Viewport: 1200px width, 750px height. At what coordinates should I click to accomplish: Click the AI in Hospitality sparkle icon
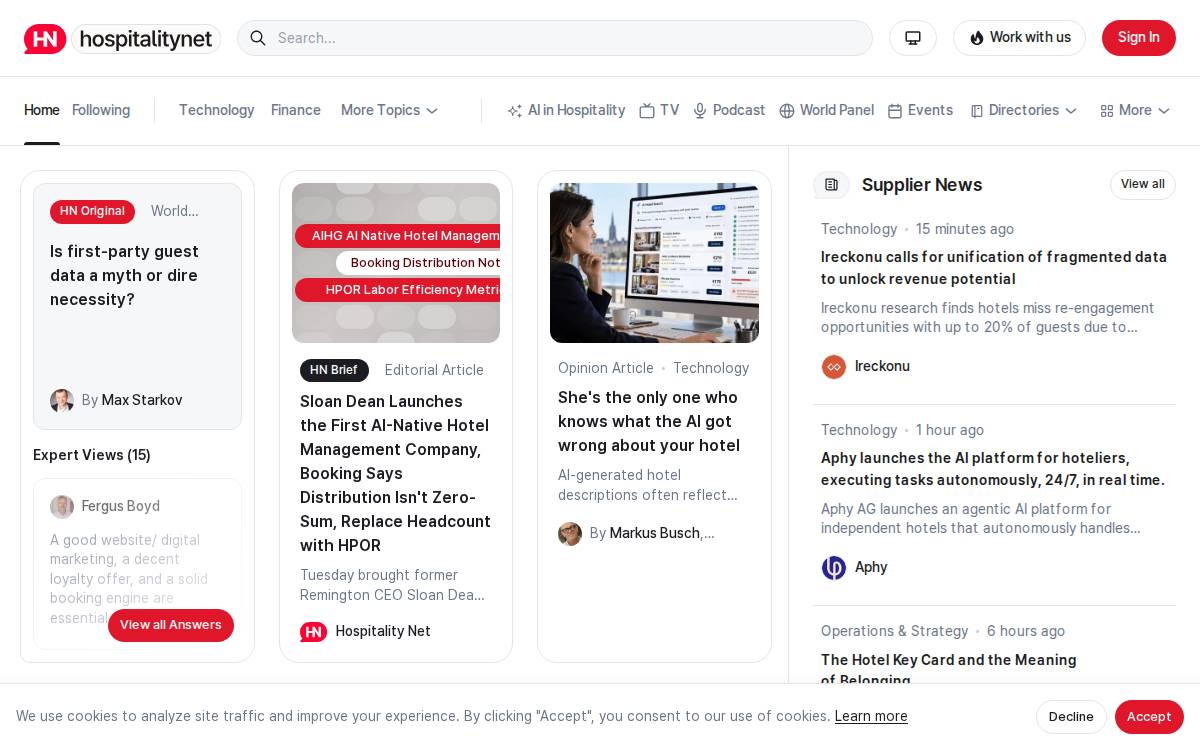(515, 111)
